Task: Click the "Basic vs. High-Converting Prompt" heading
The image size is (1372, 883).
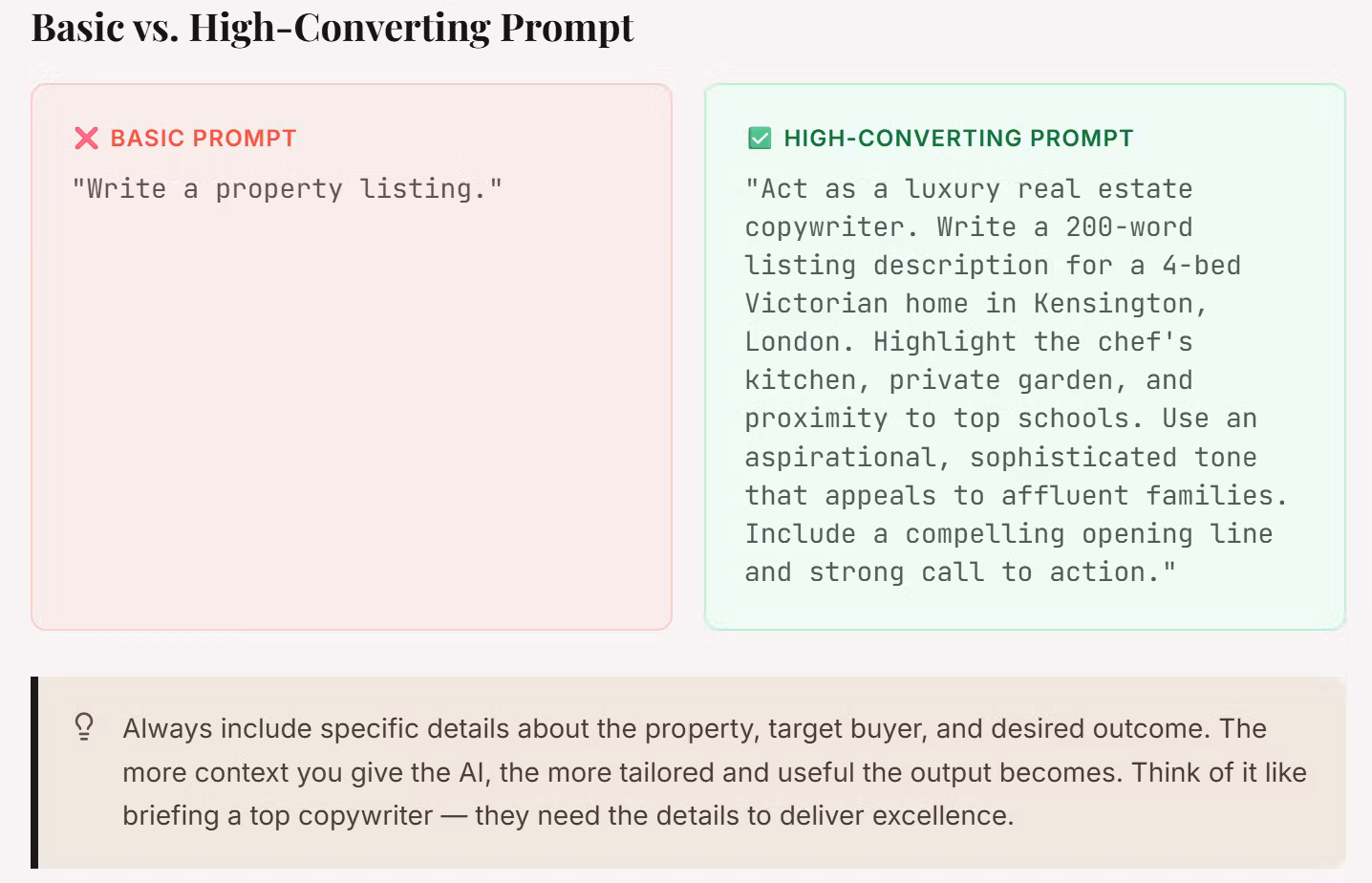Action: (332, 27)
